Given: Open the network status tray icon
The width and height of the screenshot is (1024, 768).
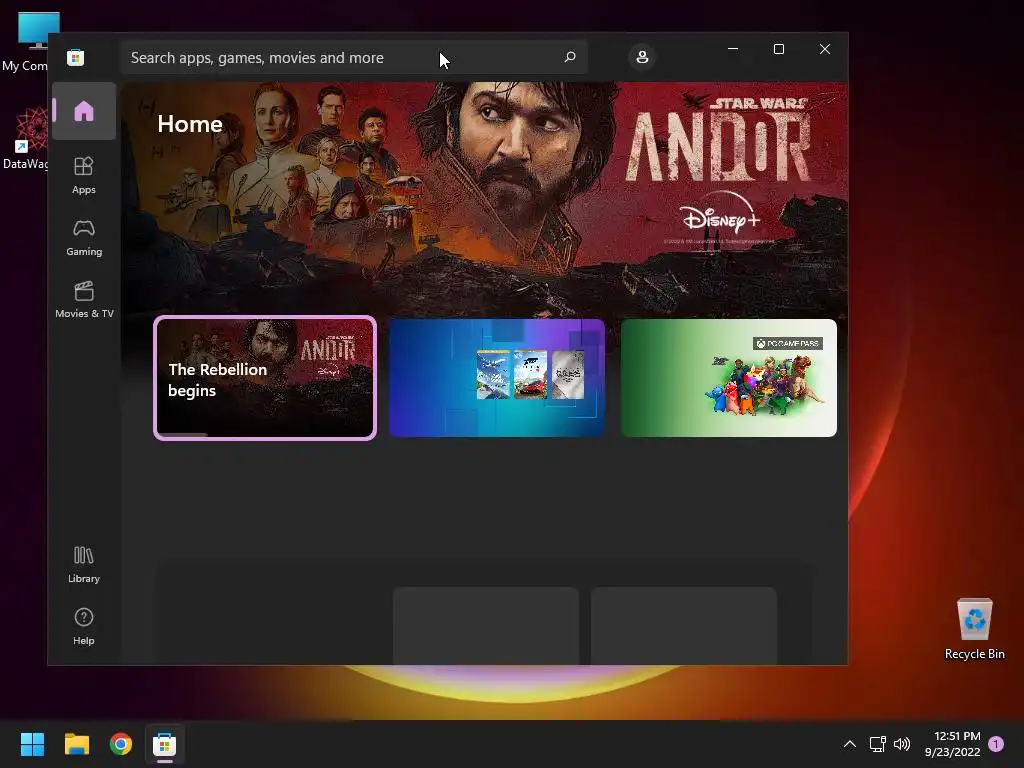Looking at the screenshot, I should pyautogui.click(x=878, y=744).
